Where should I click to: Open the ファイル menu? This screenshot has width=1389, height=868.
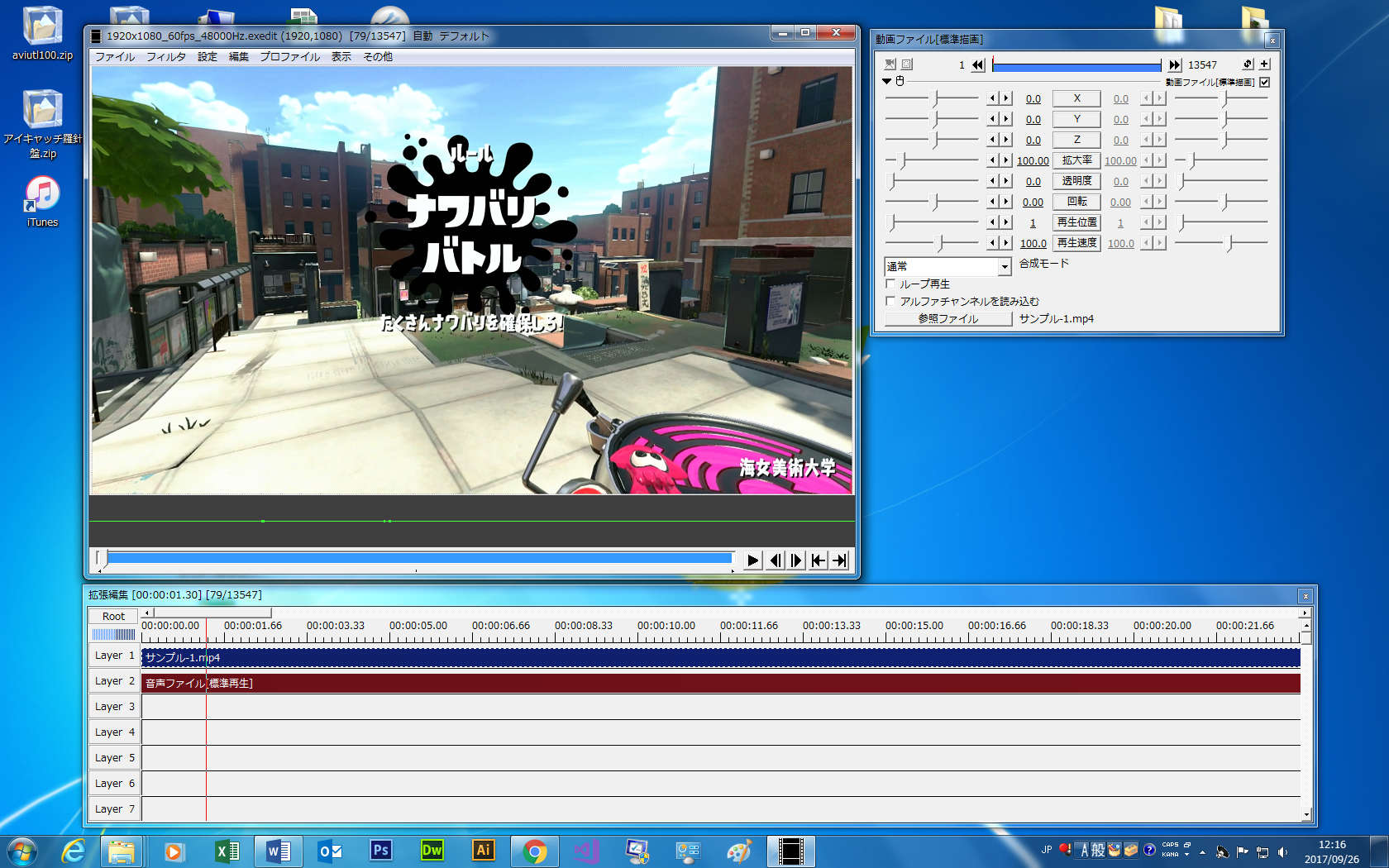pos(115,57)
